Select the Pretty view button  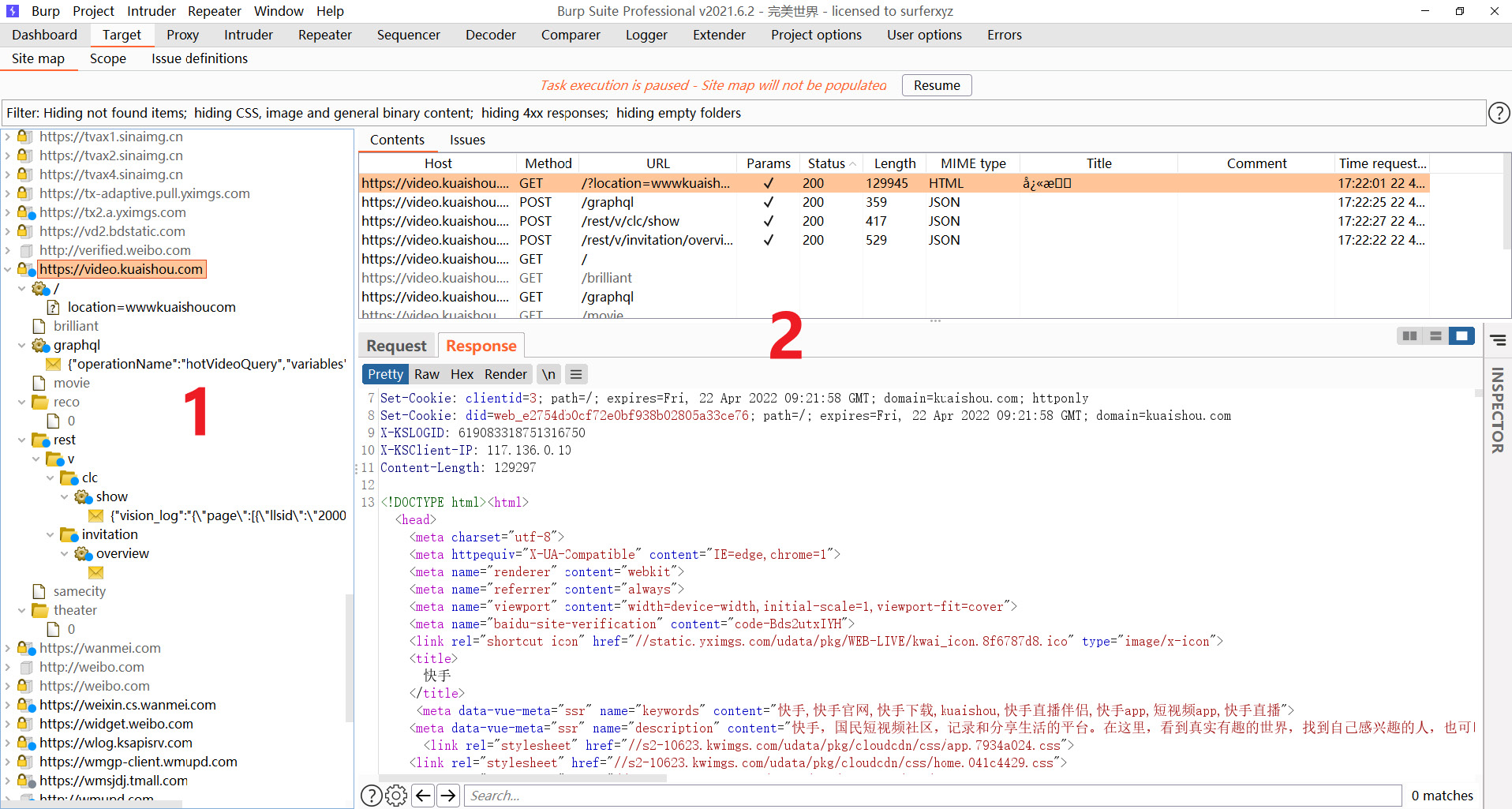click(x=385, y=374)
